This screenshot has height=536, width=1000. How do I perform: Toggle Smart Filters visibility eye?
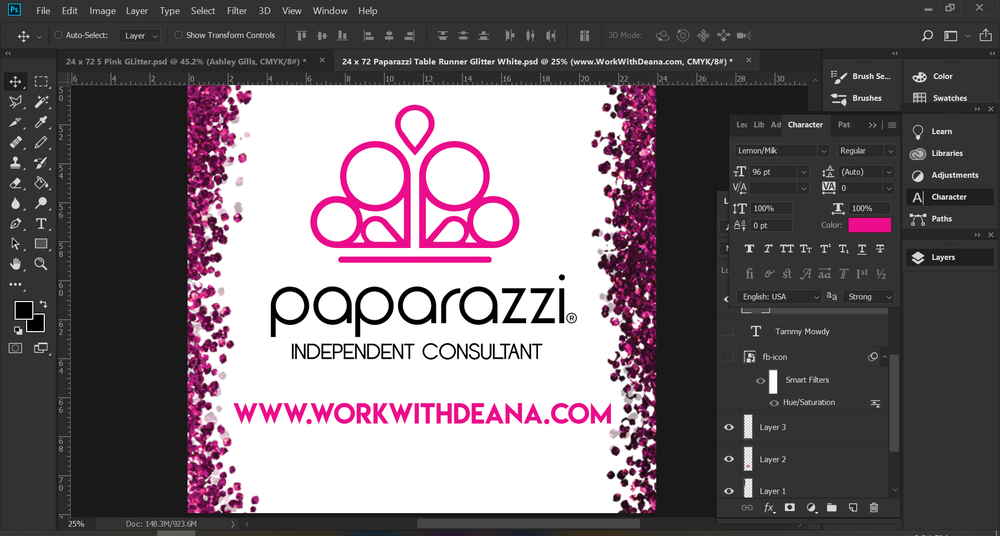point(760,381)
